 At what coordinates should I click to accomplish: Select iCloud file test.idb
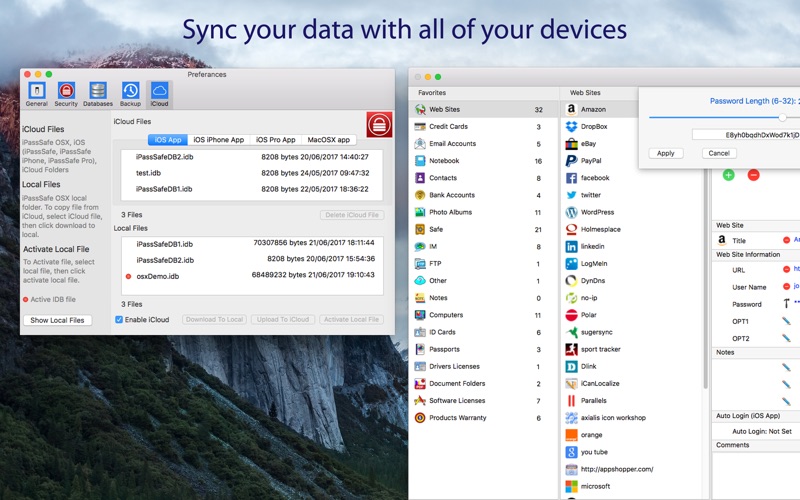252,173
